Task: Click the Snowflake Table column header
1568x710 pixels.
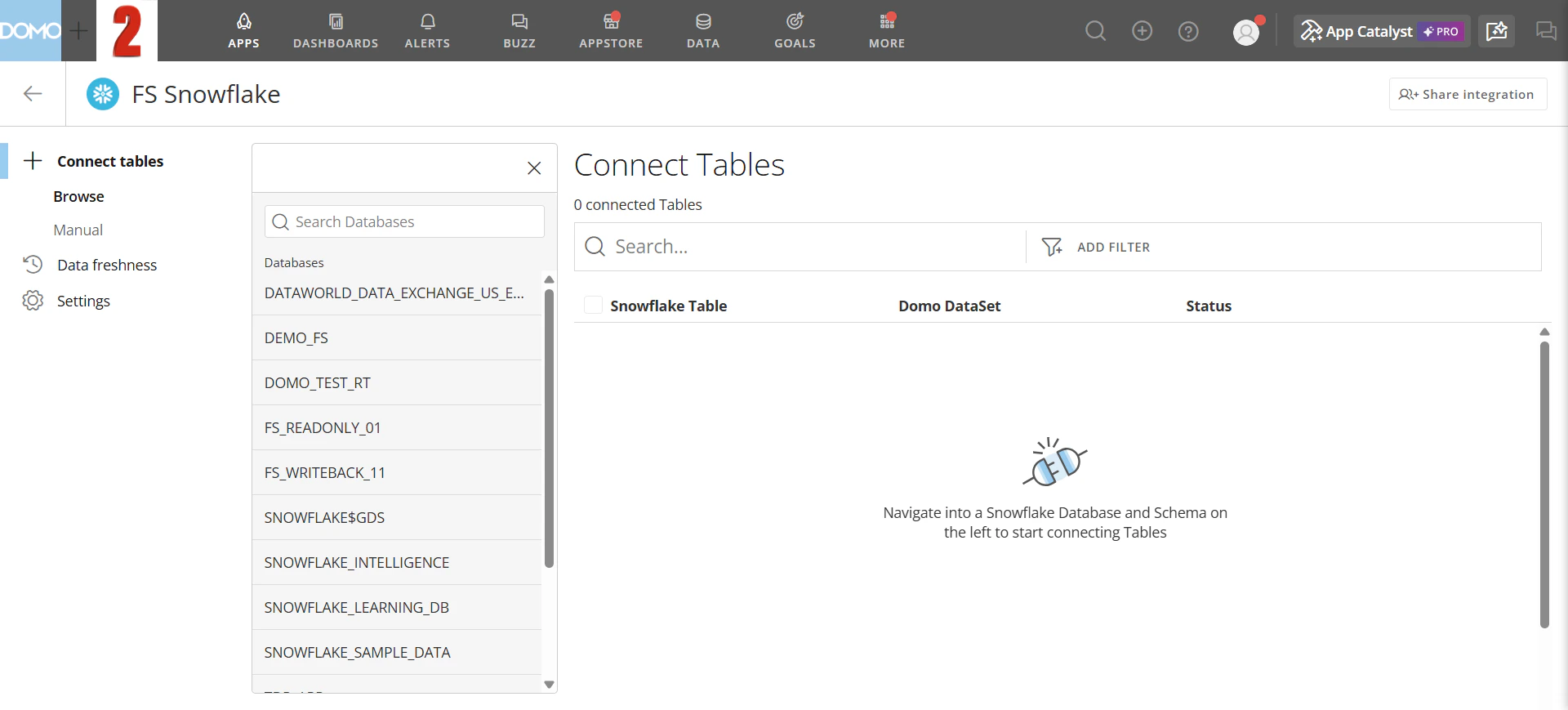Action: tap(668, 306)
